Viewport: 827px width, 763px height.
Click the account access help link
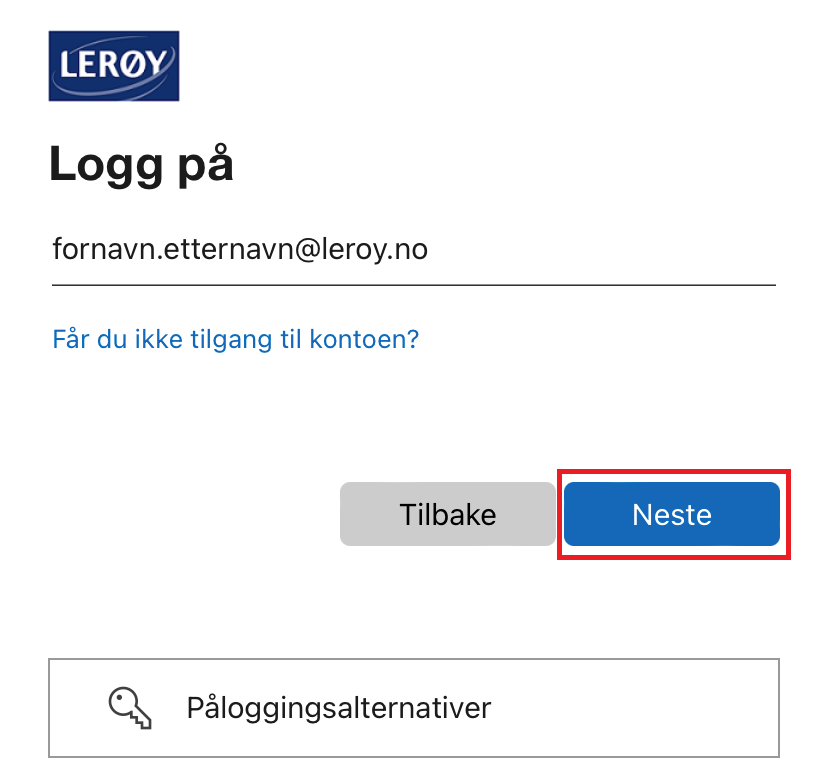[x=235, y=339]
